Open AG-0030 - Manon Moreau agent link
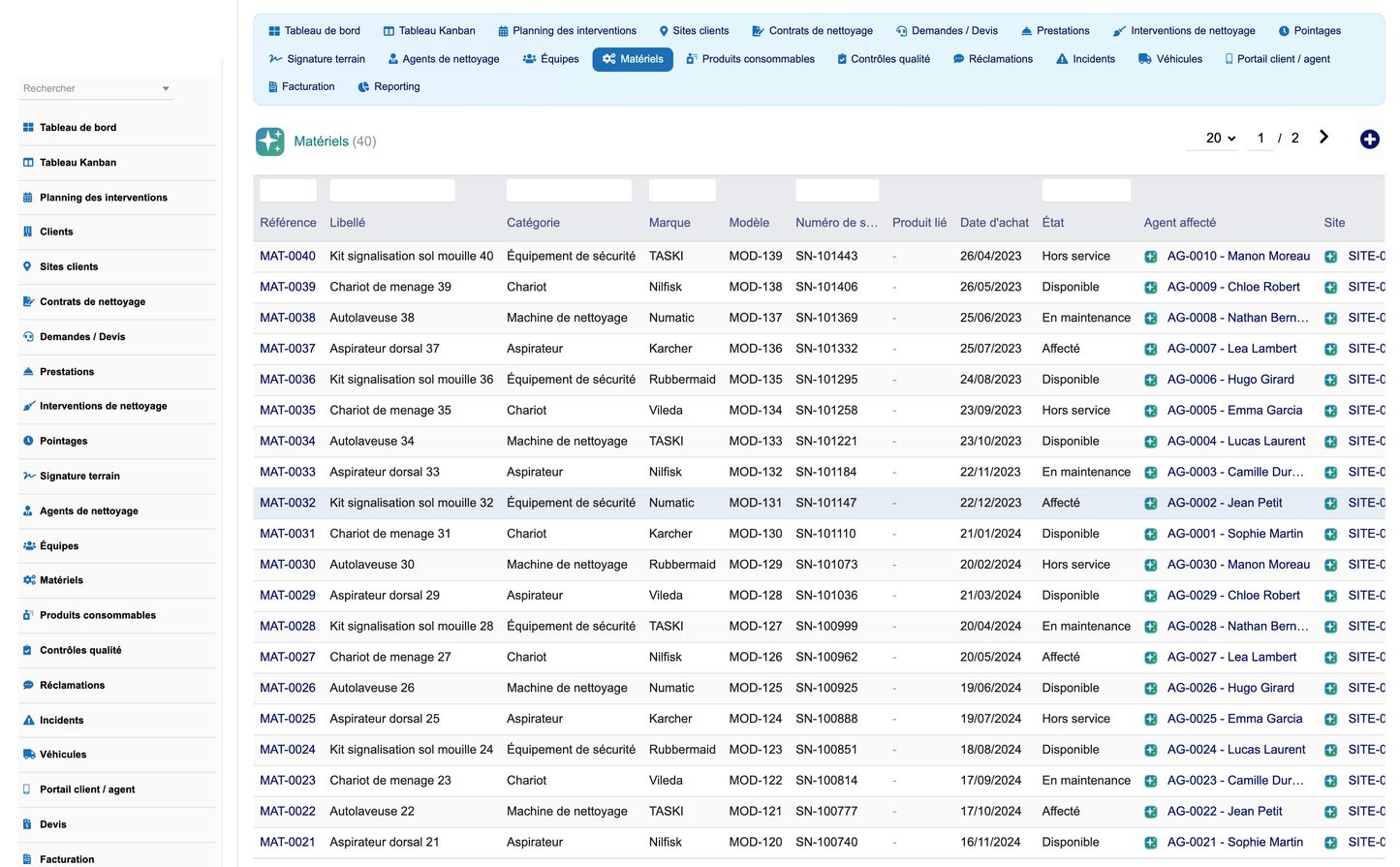Viewport: 1400px width, 867px height. tap(1238, 565)
